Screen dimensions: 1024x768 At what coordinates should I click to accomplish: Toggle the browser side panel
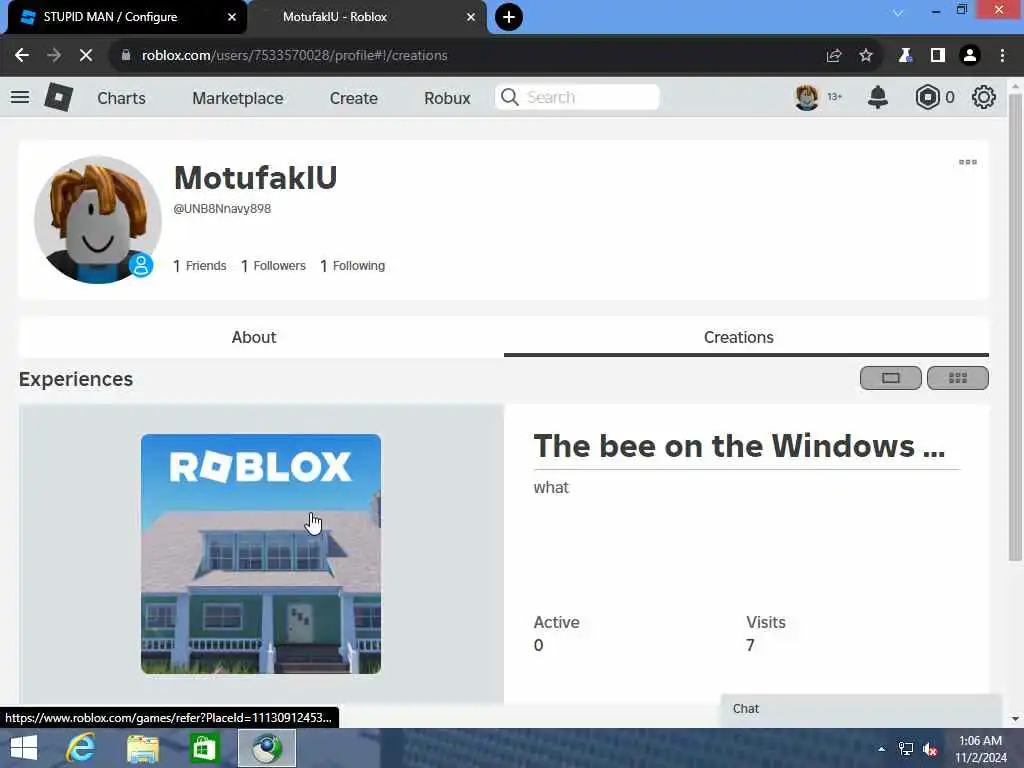coord(938,56)
